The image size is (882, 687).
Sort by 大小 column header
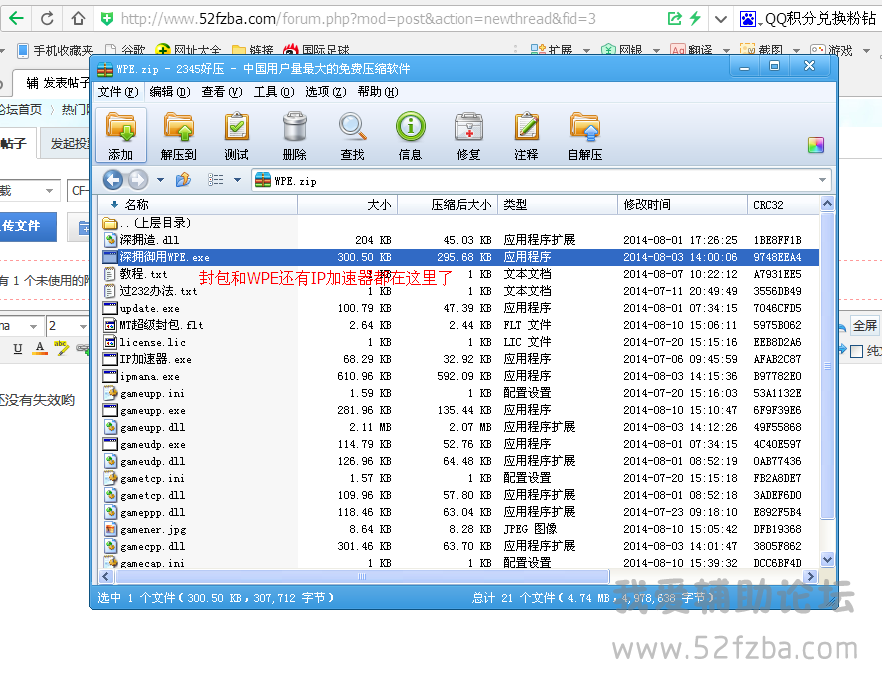click(348, 205)
